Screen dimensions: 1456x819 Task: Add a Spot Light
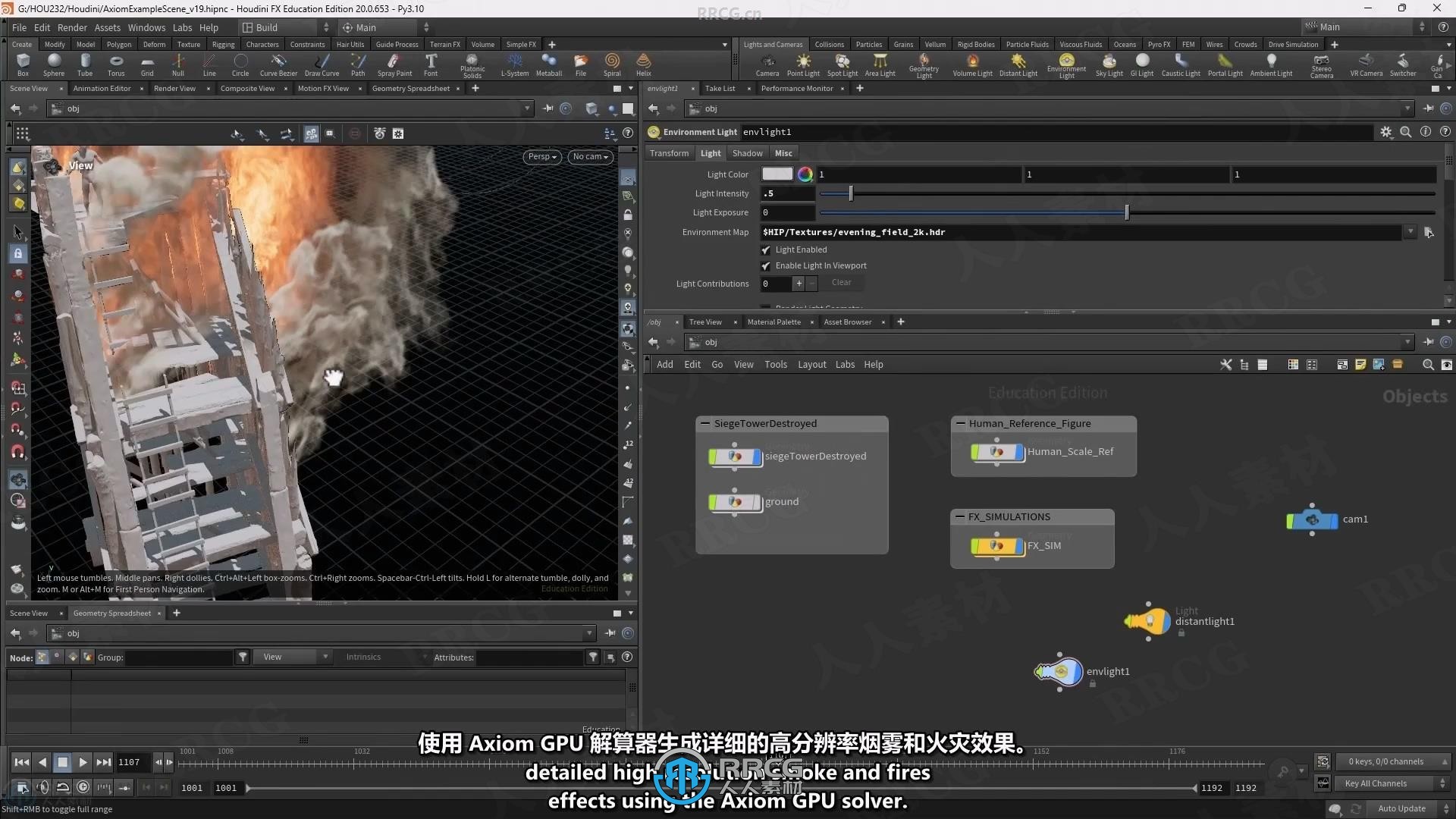coord(843,65)
